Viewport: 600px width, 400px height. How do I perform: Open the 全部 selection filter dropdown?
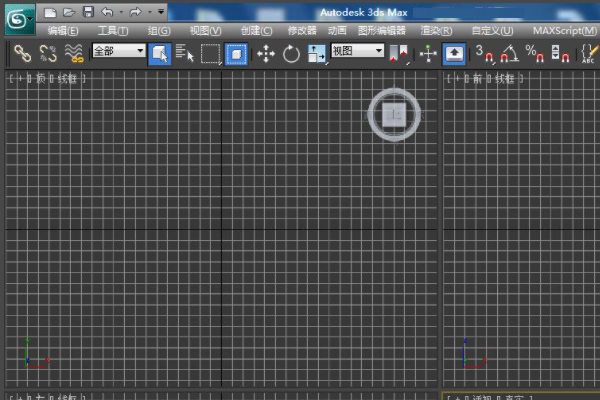coord(119,51)
